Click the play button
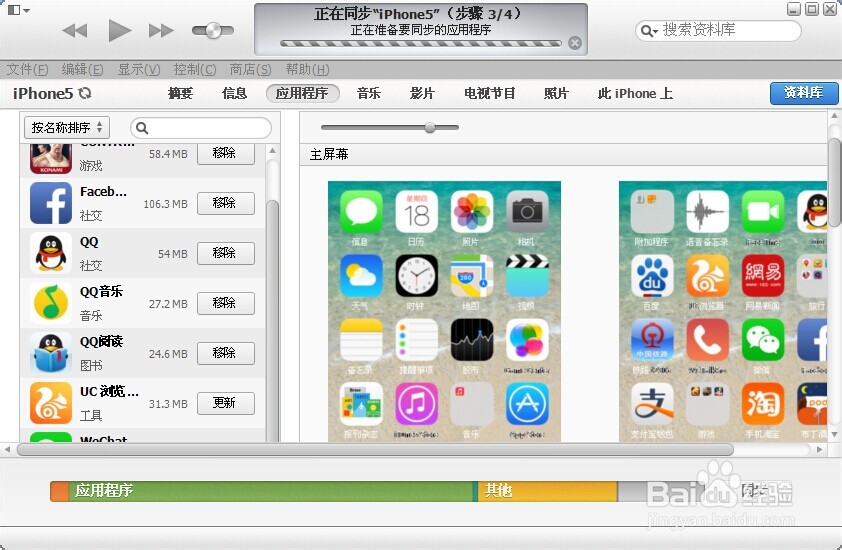842x550 pixels. click(x=119, y=30)
